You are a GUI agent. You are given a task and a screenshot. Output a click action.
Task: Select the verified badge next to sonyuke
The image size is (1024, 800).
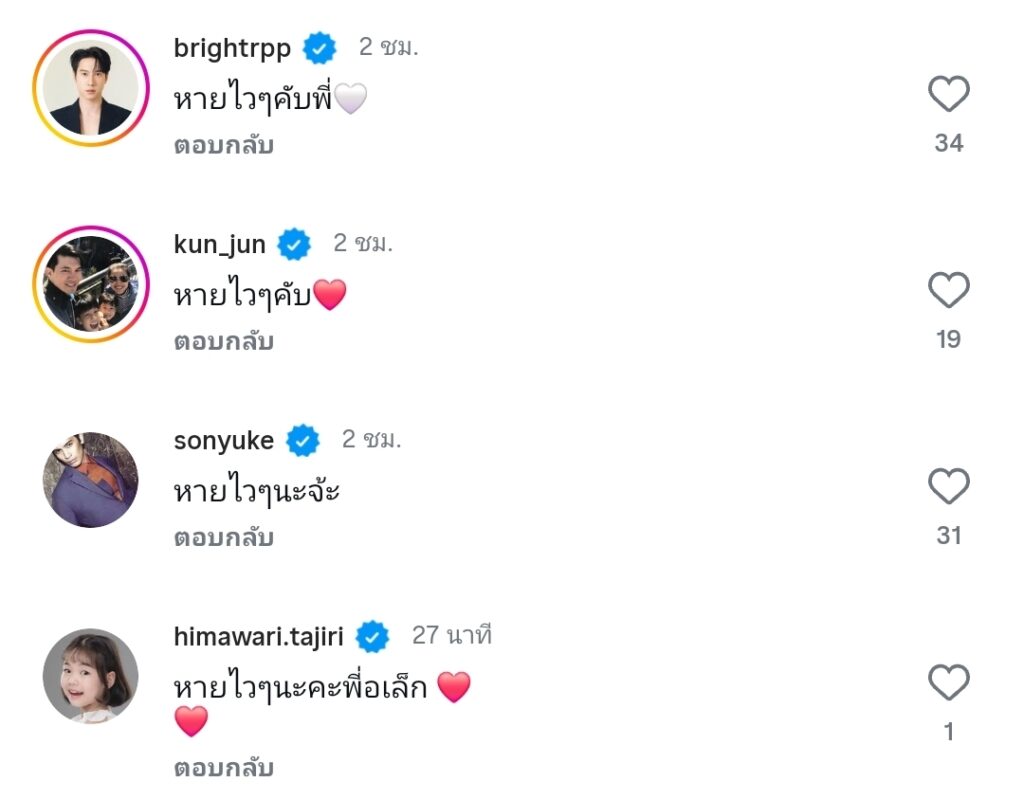tap(303, 440)
